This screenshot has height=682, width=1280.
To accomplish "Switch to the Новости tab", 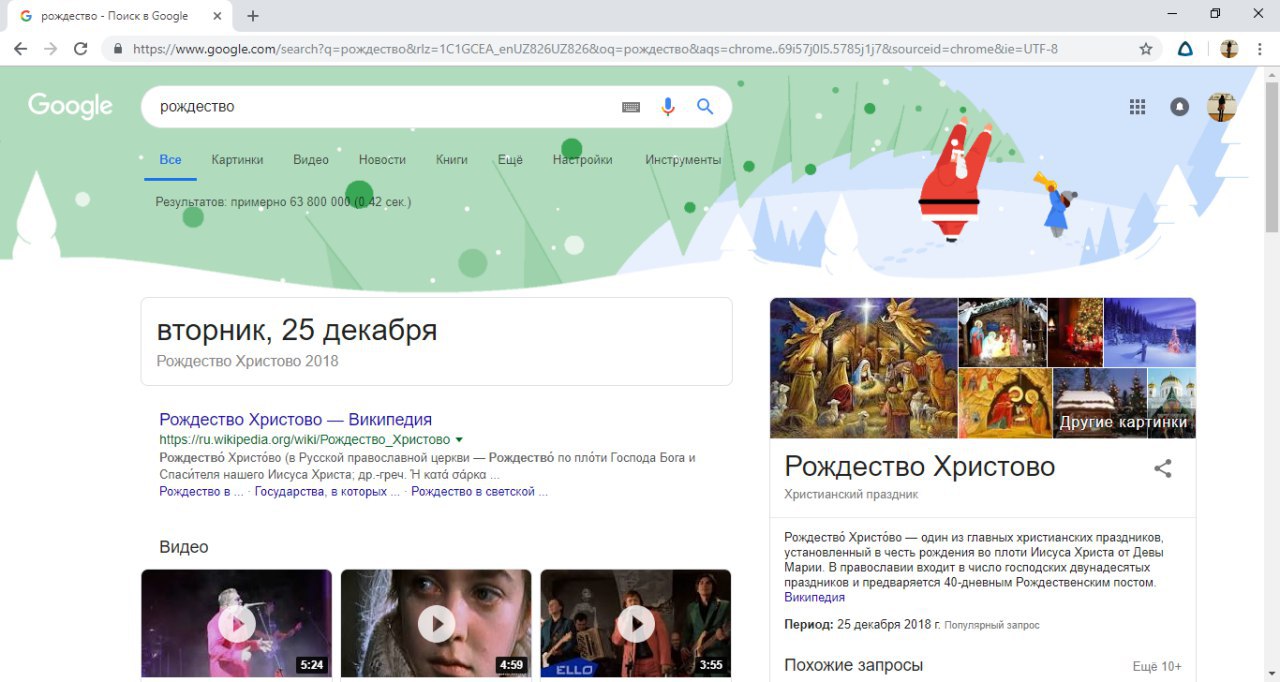I will [x=382, y=160].
